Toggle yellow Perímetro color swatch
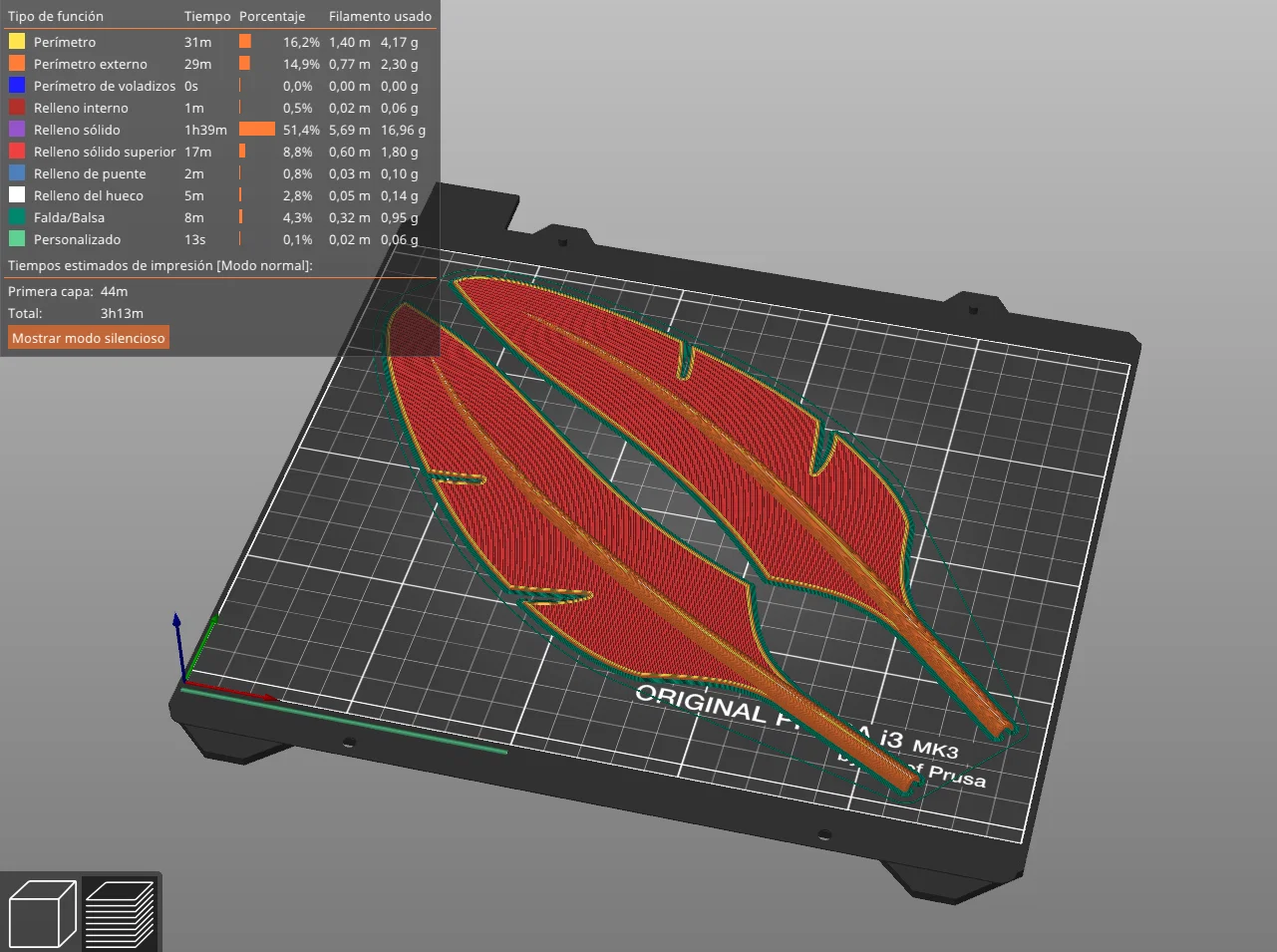The image size is (1277, 952). pos(17,42)
